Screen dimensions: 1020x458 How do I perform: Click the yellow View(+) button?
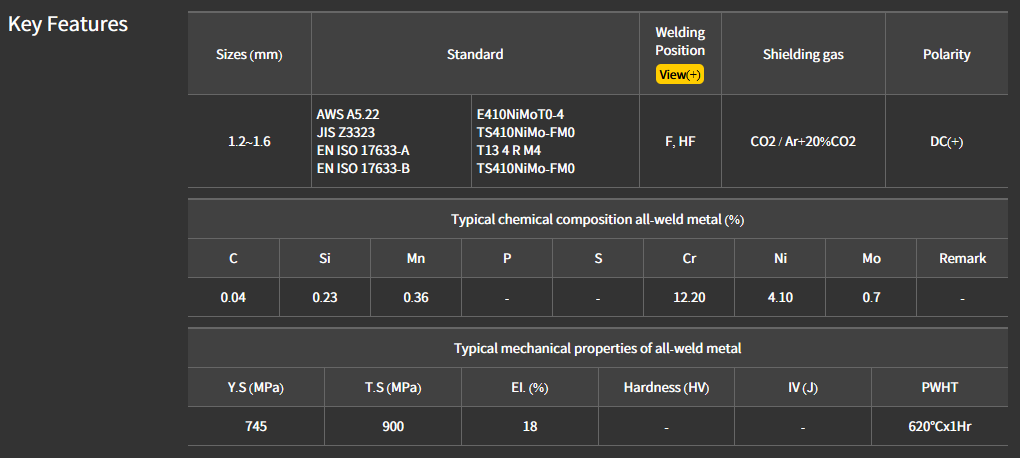click(680, 75)
